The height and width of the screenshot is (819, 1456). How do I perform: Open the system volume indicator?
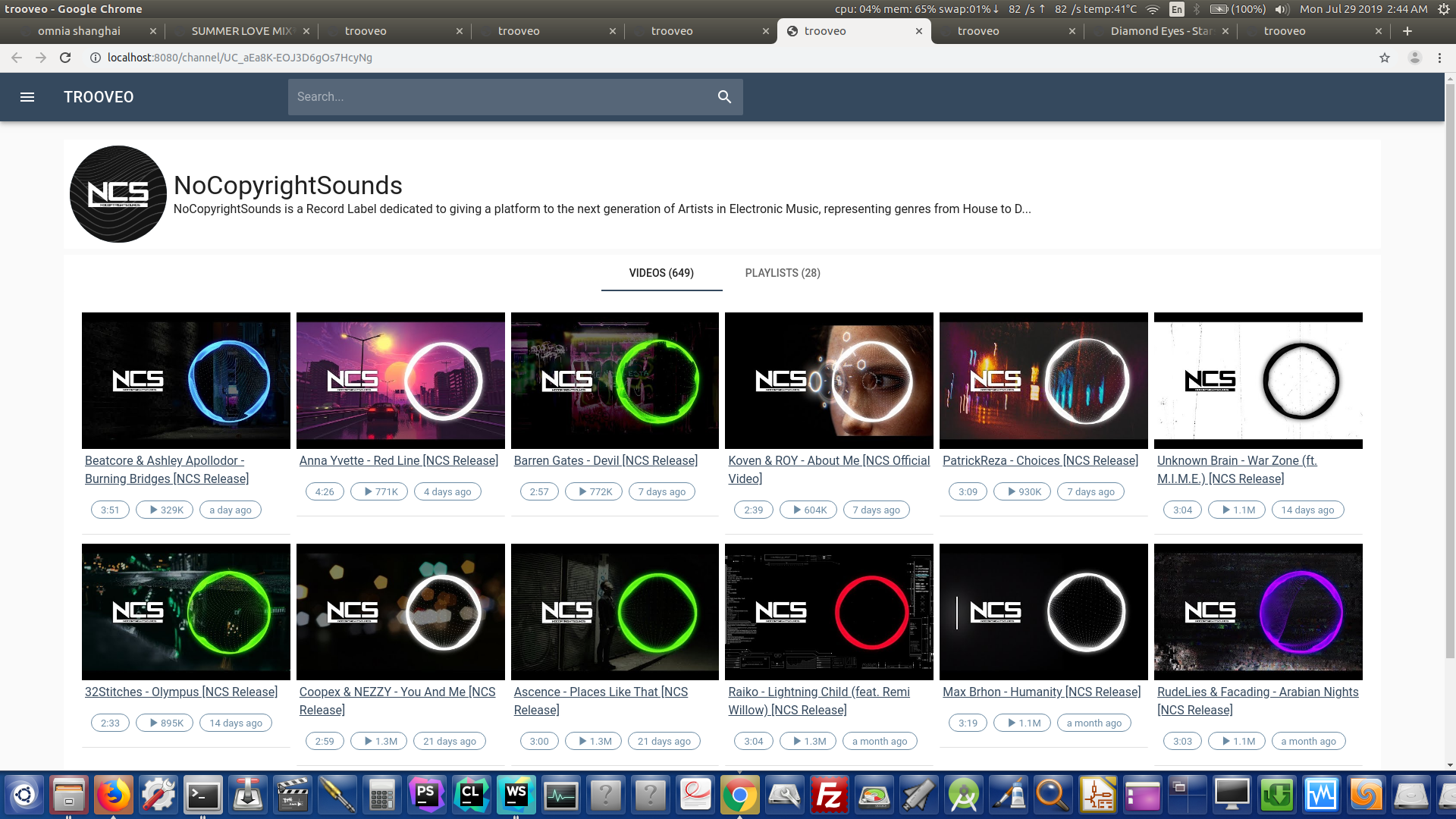coord(1282,9)
